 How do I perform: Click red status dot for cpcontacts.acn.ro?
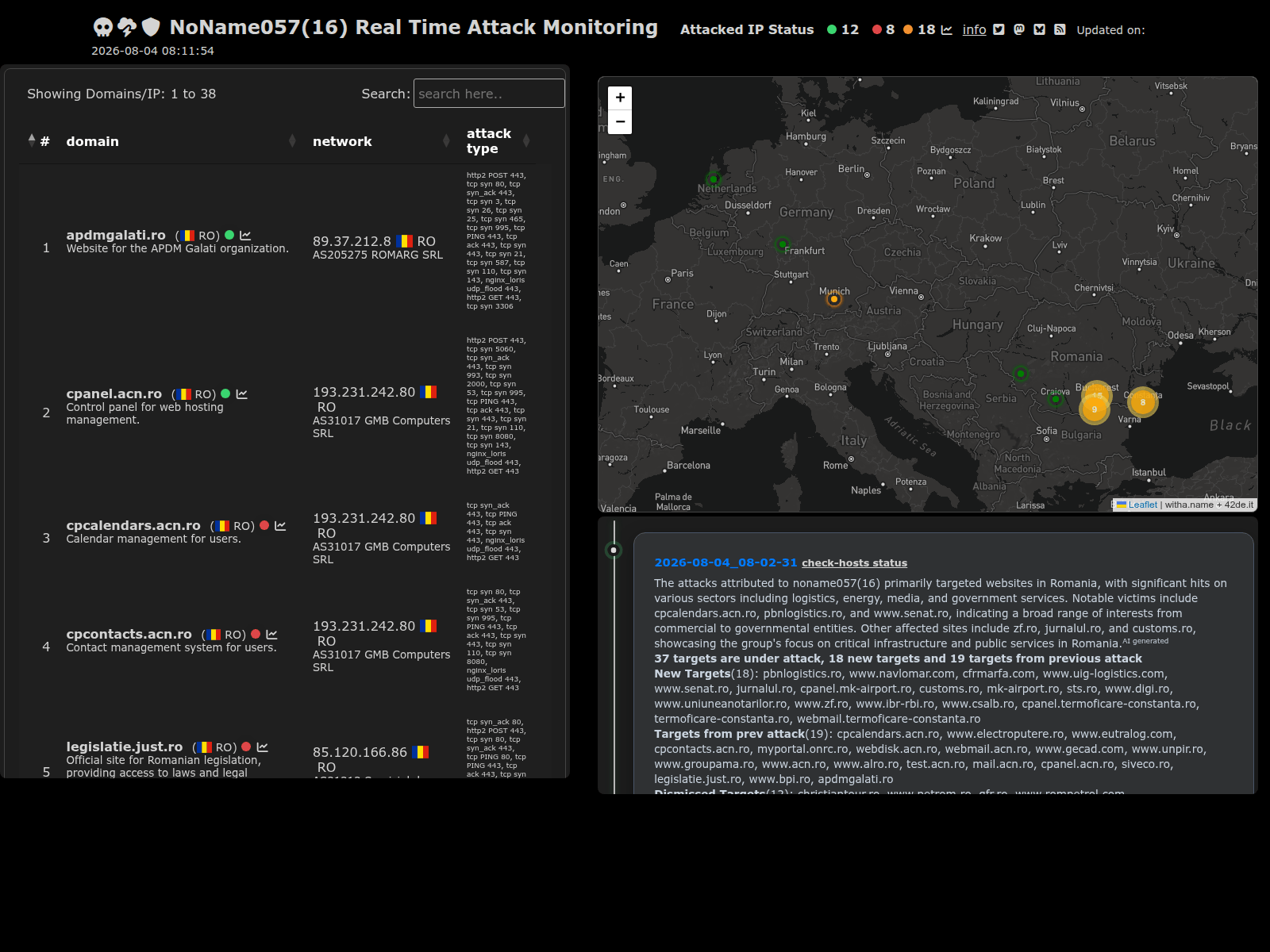256,634
